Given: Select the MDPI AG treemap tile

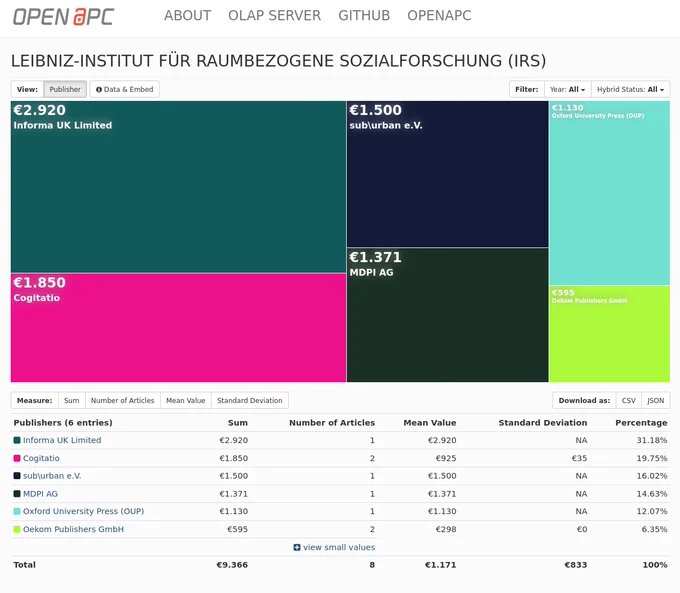Looking at the screenshot, I should tap(448, 315).
